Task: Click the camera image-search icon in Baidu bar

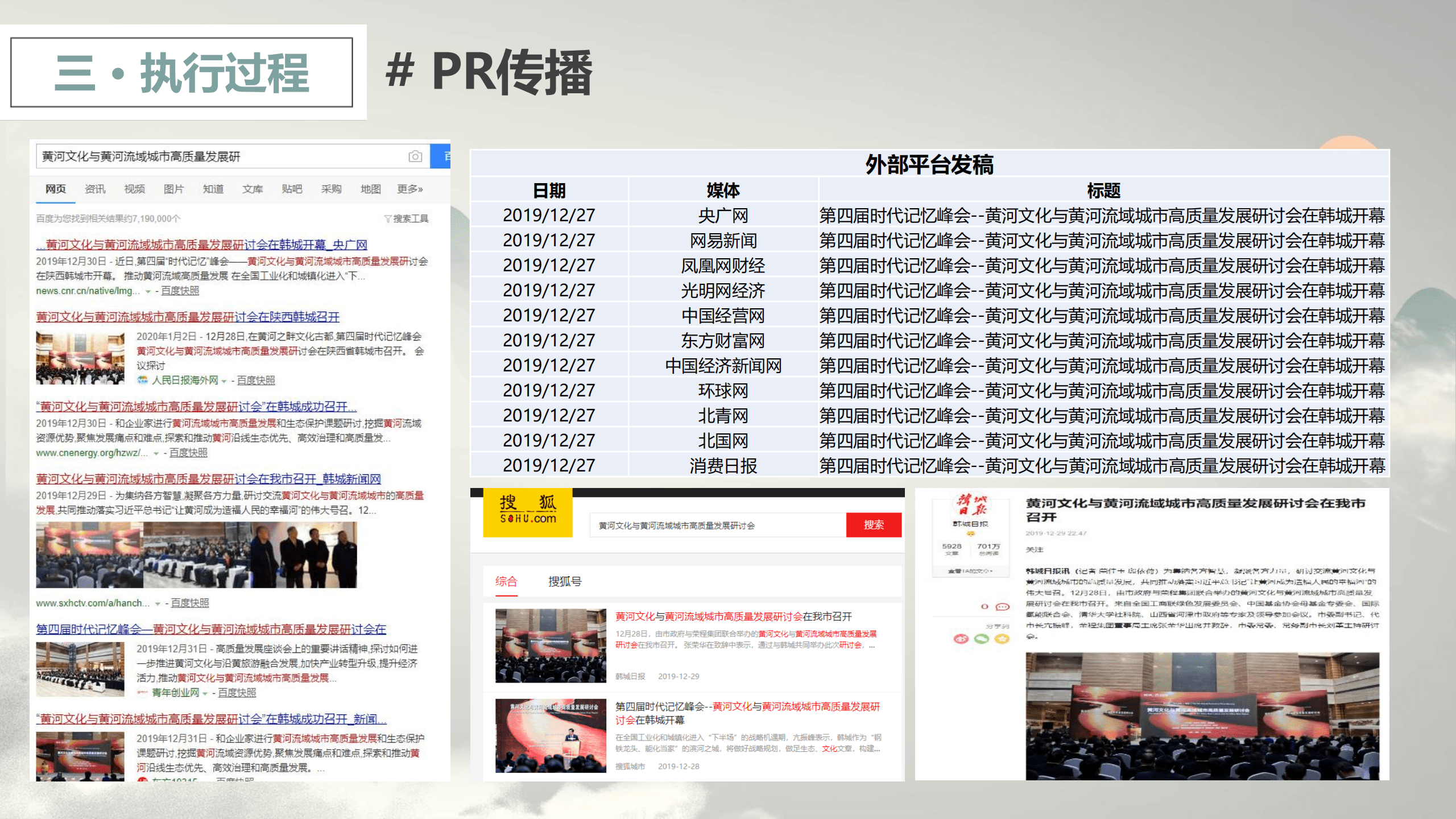Action: (x=415, y=156)
